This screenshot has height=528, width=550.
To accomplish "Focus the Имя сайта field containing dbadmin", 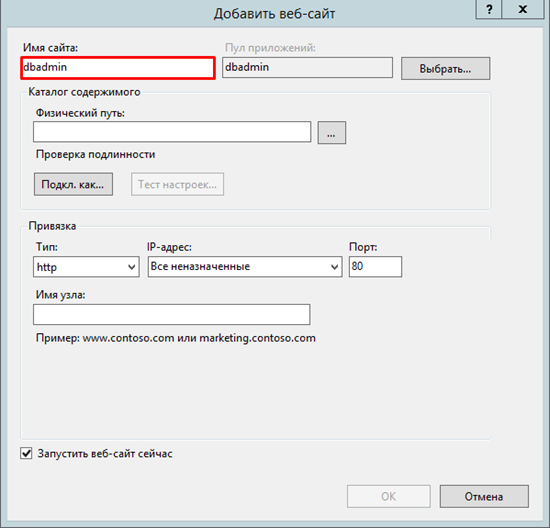I will 118,68.
